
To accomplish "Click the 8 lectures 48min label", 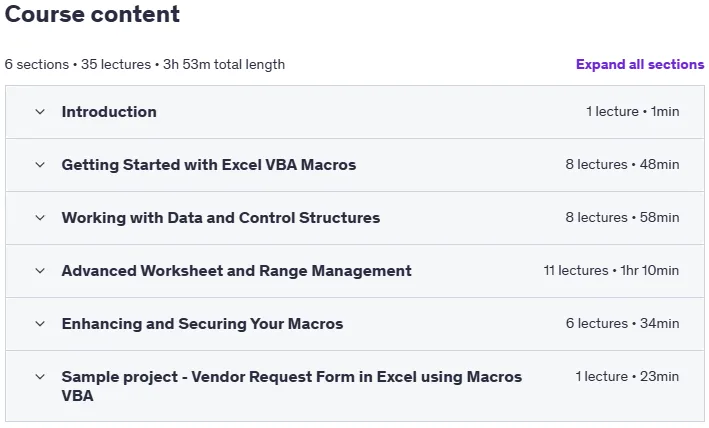I will pos(622,164).
